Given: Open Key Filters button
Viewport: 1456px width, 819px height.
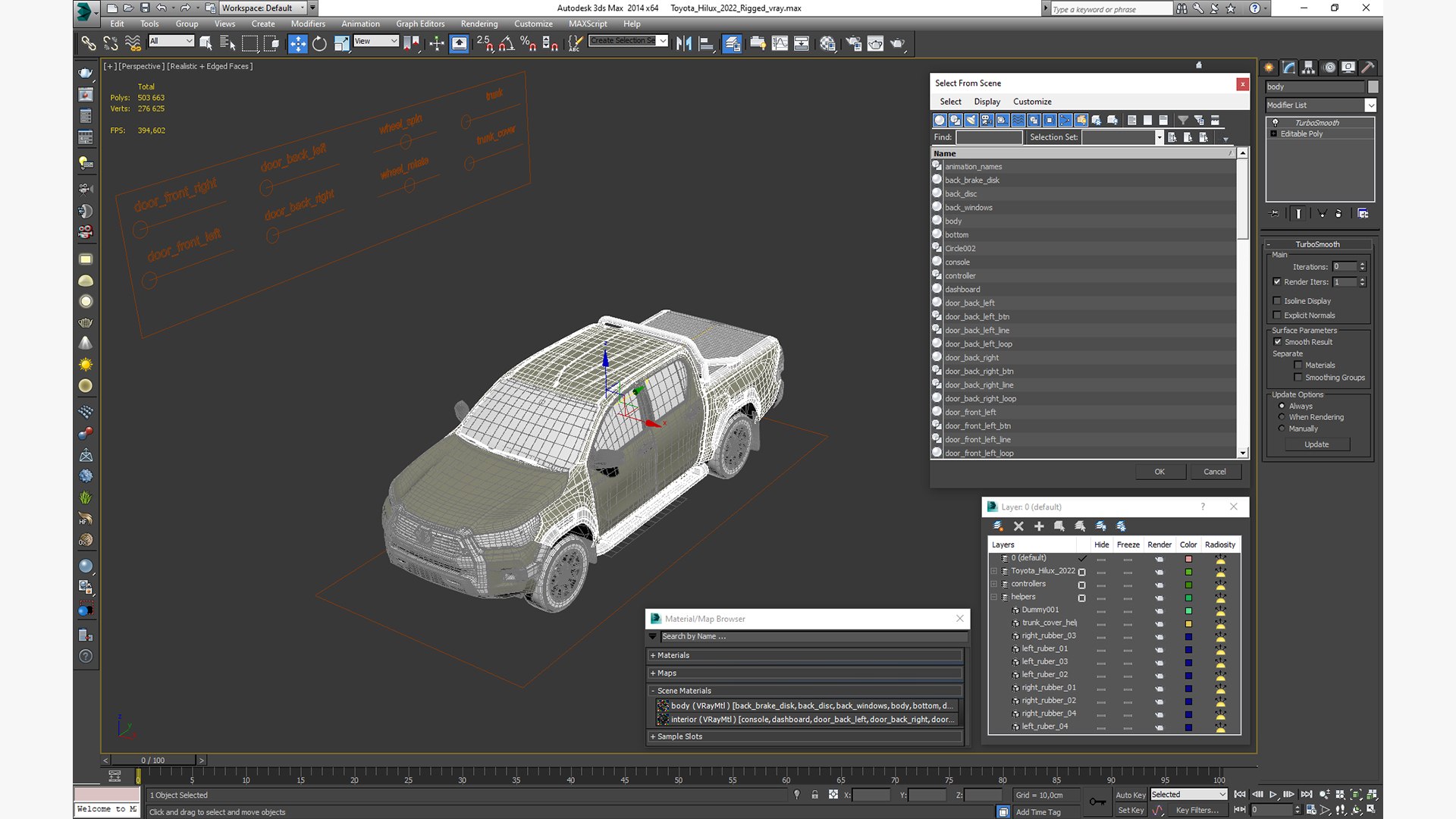Looking at the screenshot, I should [x=1197, y=810].
